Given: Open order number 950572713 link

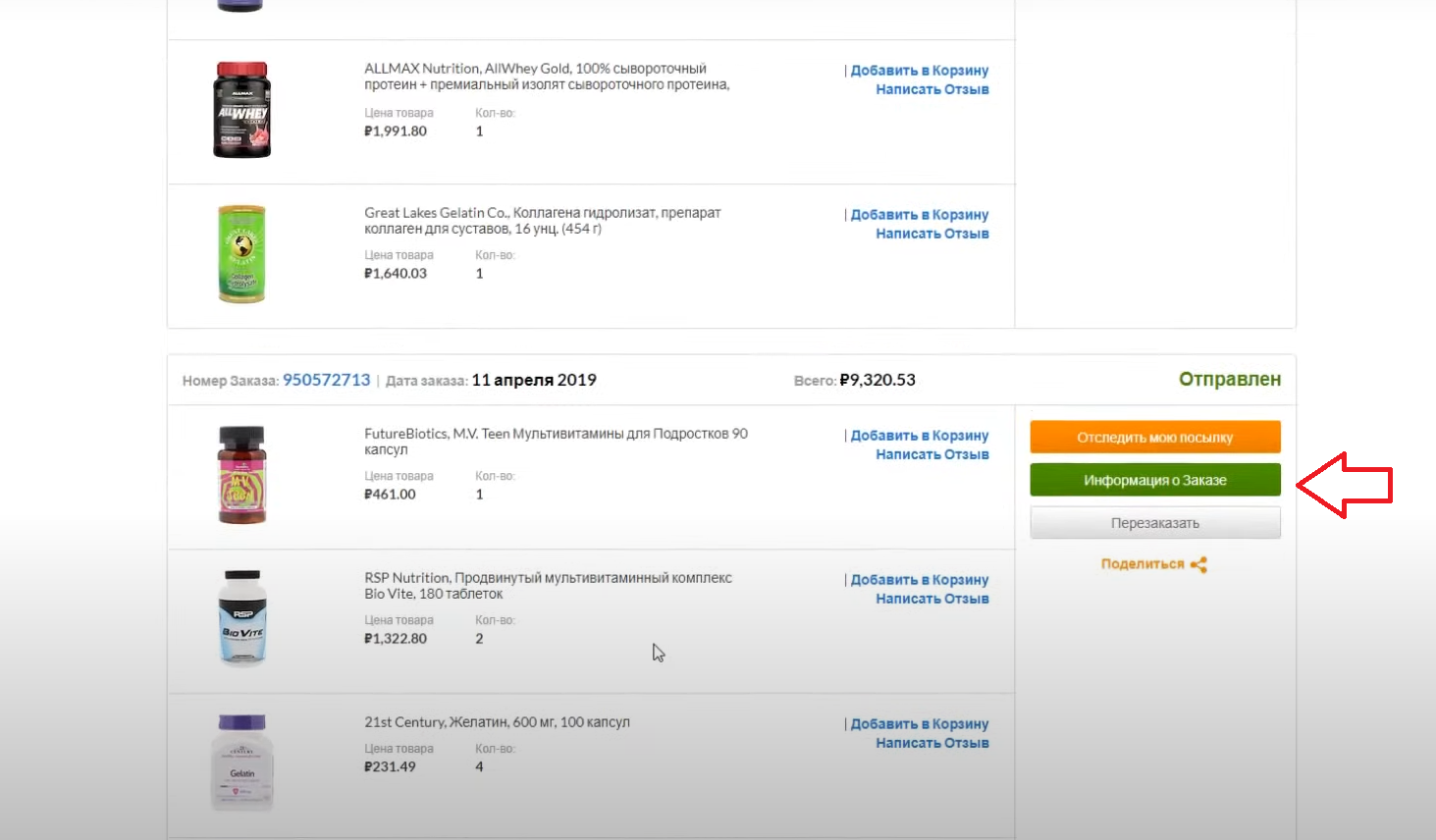Looking at the screenshot, I should pyautogui.click(x=327, y=380).
